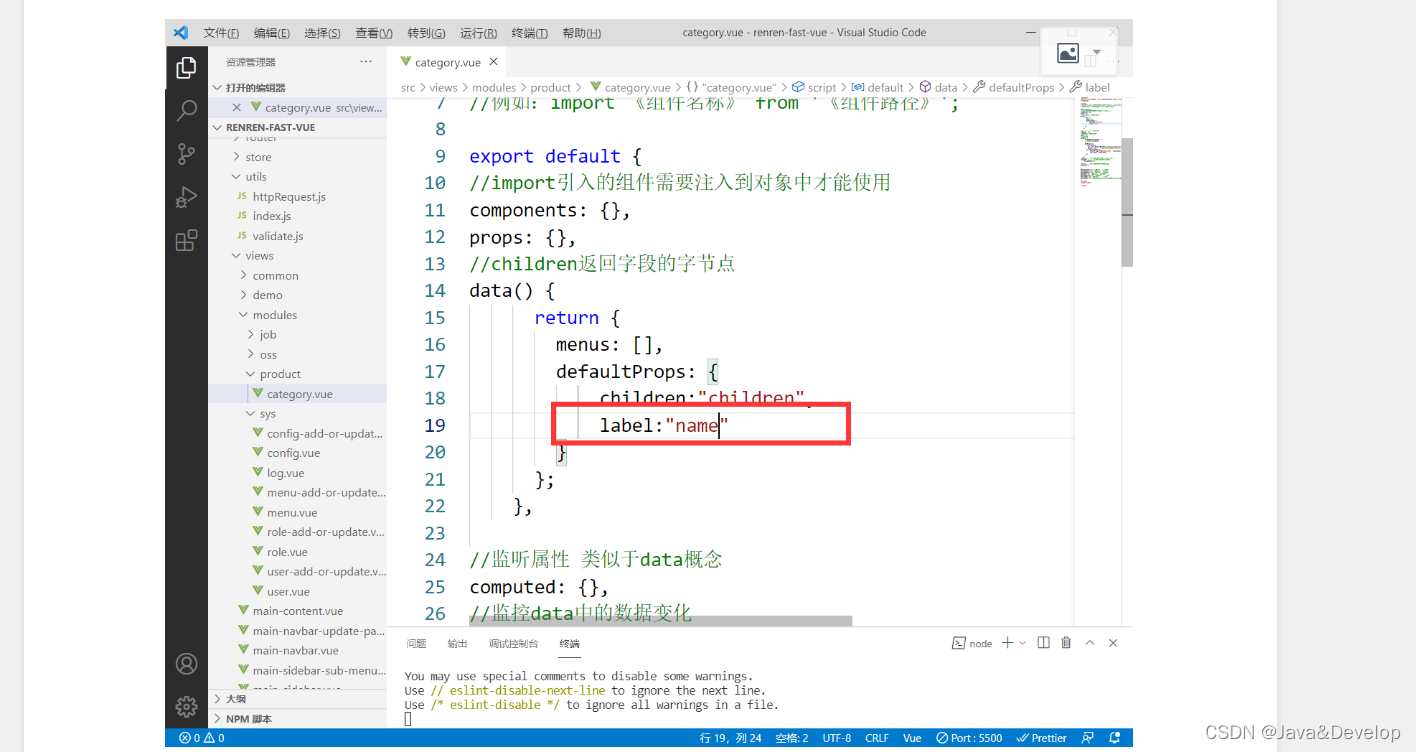The height and width of the screenshot is (752, 1416).
Task: Click the Prettier status bar item
Action: click(x=1042, y=738)
